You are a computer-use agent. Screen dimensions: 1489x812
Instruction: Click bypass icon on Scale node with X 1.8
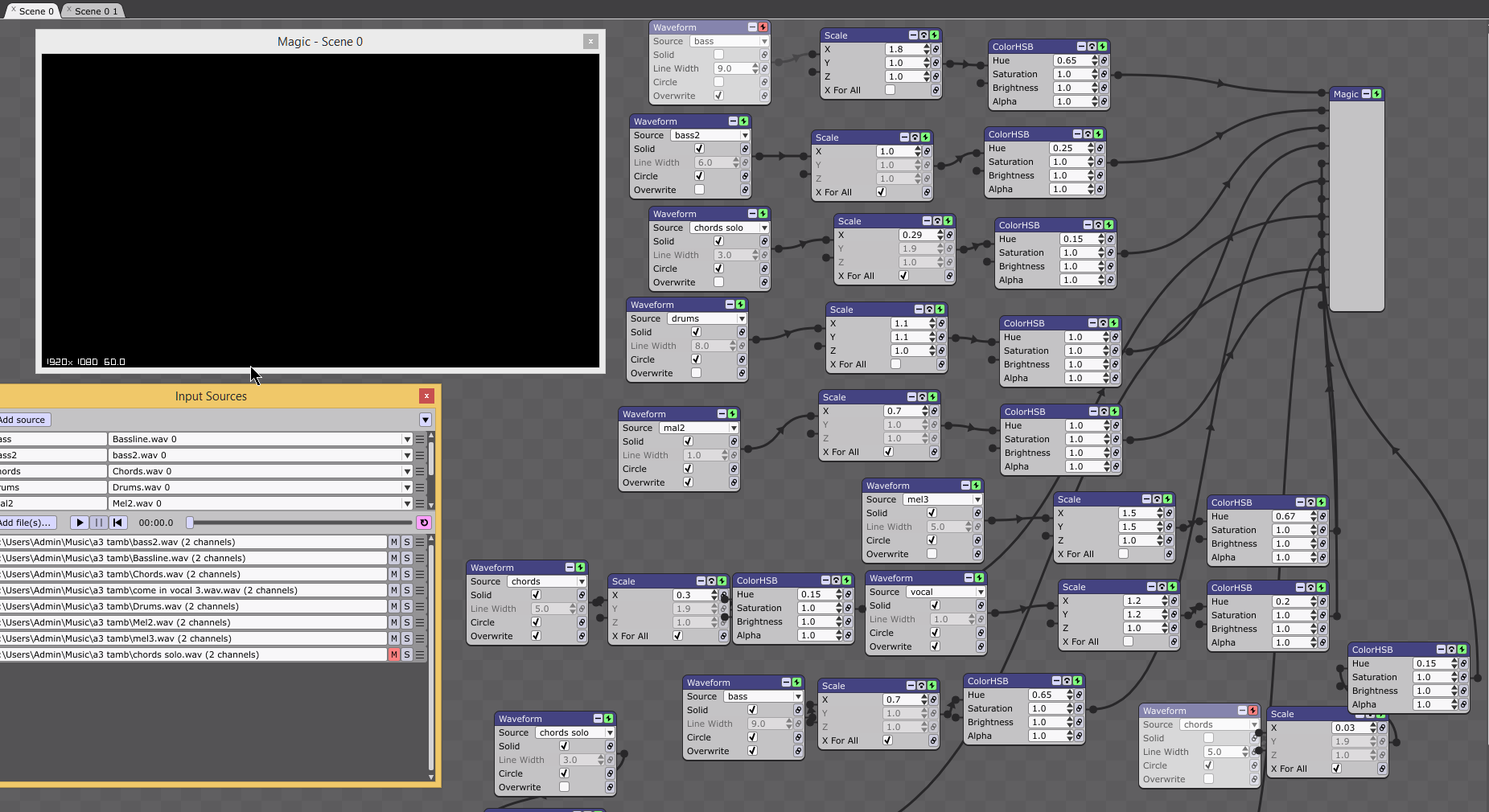(923, 35)
